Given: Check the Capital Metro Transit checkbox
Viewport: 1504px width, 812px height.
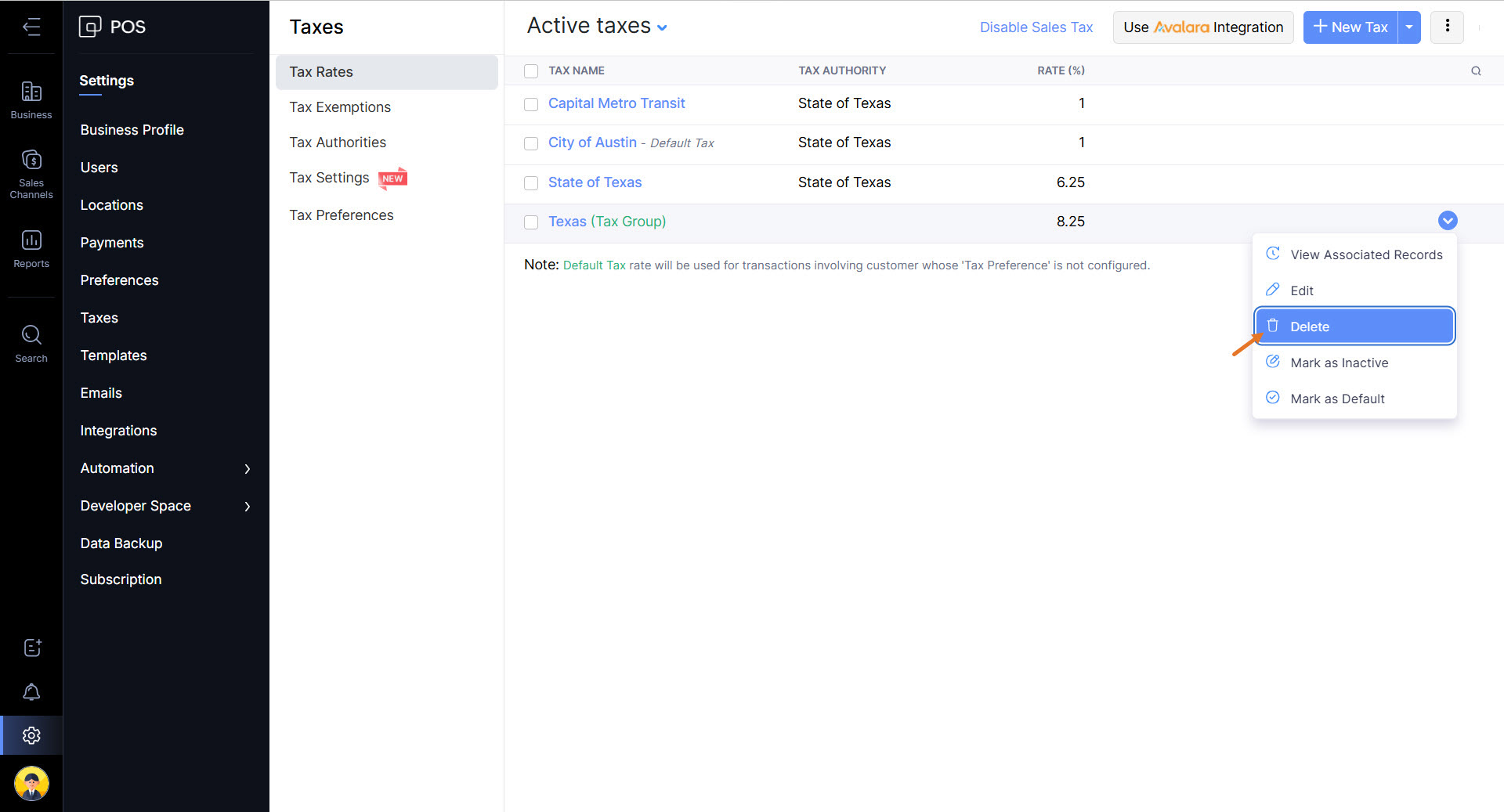Looking at the screenshot, I should 531,104.
